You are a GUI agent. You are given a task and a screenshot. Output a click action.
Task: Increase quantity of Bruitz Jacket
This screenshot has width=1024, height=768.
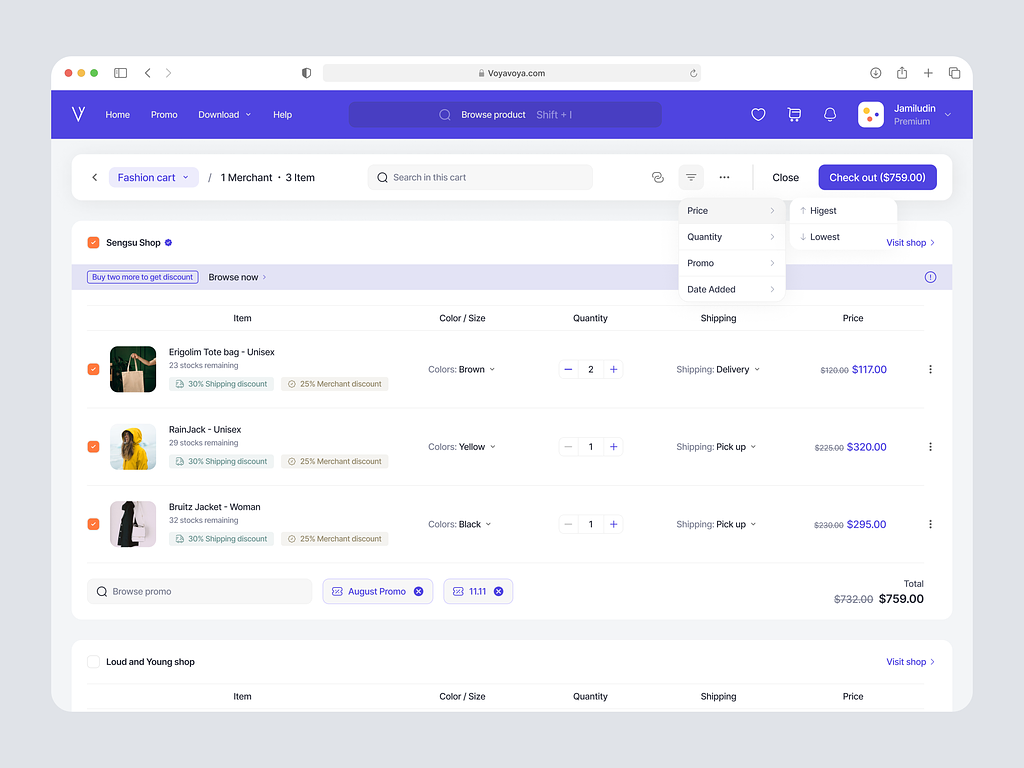coord(613,525)
